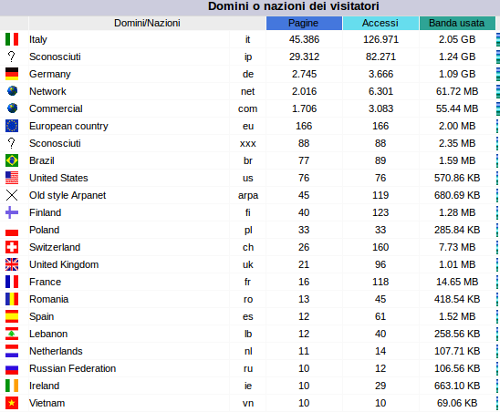Click the Finland flag icon
Image resolution: width=500 pixels, height=412 pixels.
point(12,212)
